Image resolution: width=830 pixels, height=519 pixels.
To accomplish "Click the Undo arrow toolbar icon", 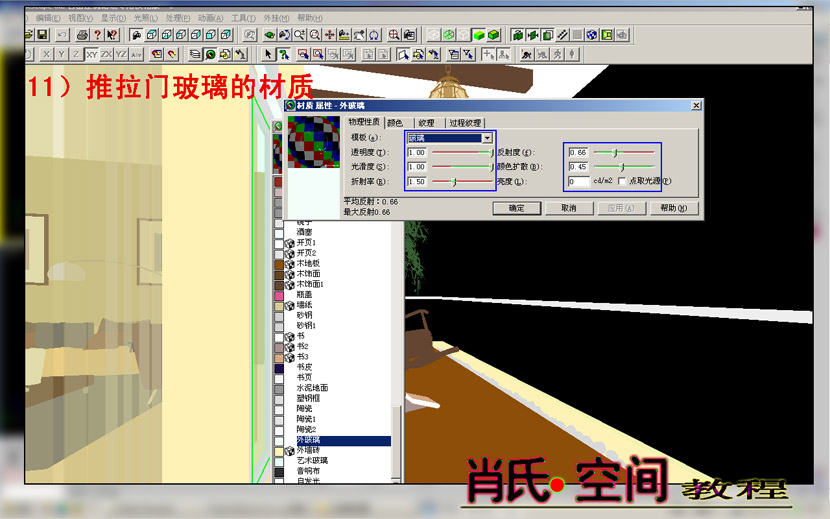I will coord(62,35).
